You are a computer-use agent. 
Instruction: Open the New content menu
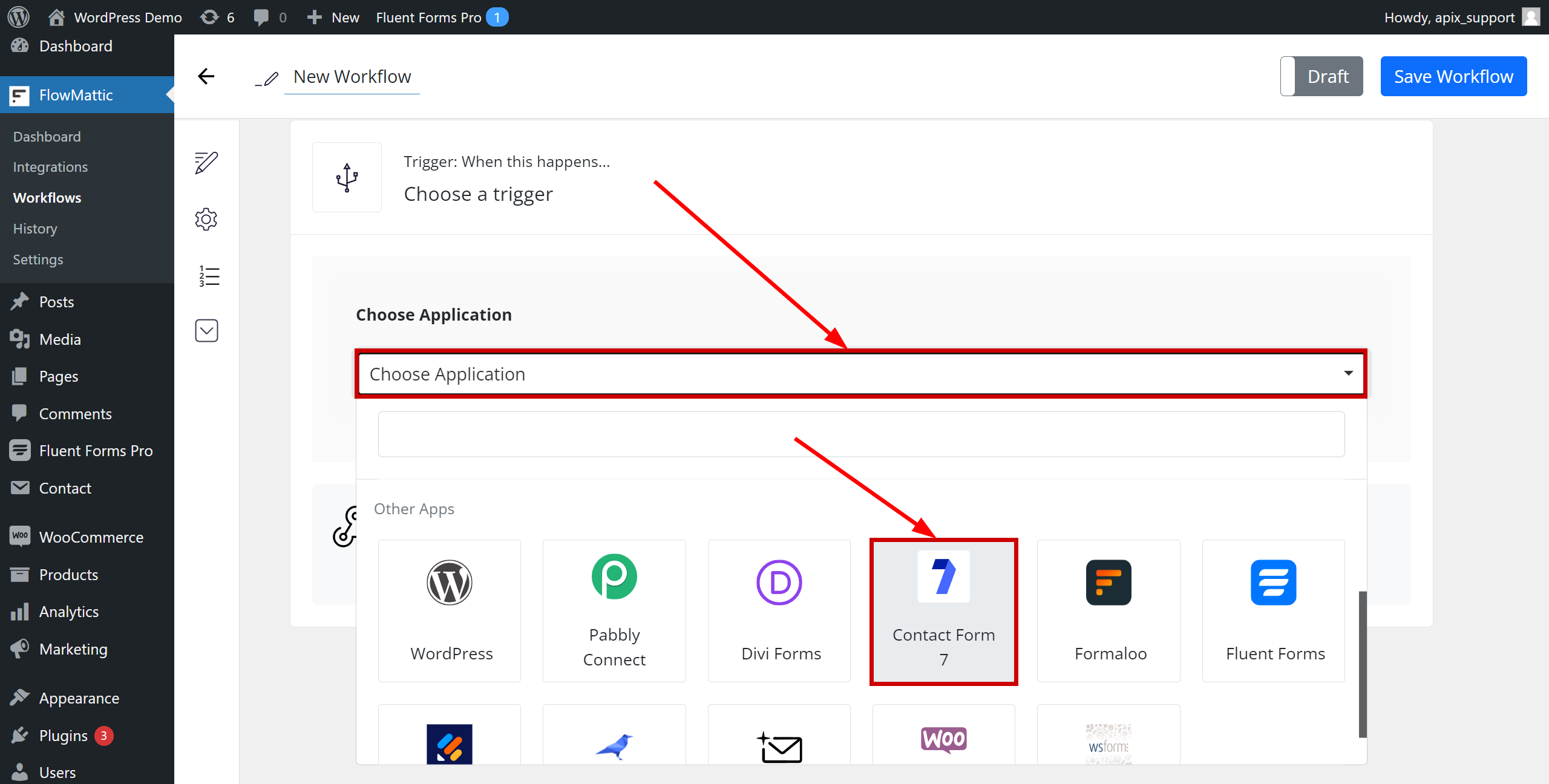[x=333, y=17]
